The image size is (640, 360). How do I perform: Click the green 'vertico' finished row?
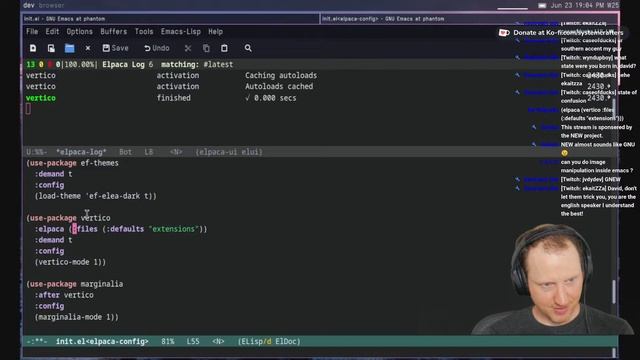click(x=41, y=98)
